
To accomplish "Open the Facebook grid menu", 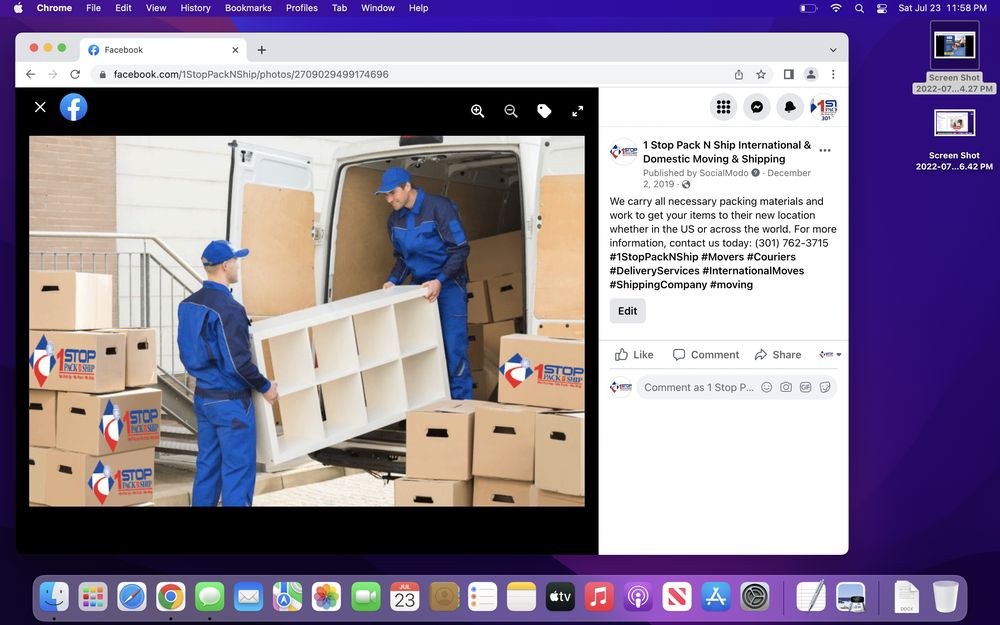I will 724,107.
